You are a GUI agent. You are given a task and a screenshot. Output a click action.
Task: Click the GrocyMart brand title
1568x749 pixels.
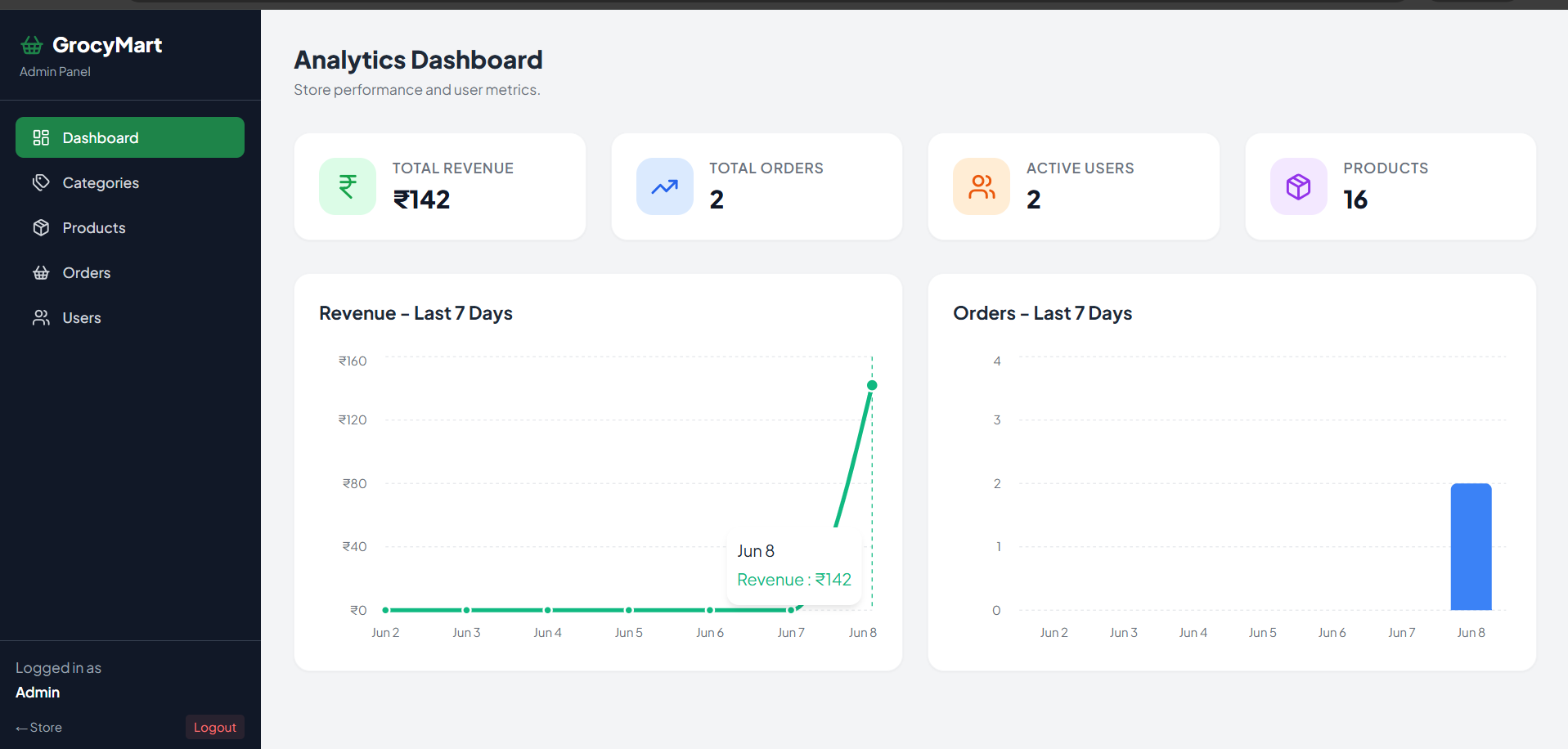point(107,45)
